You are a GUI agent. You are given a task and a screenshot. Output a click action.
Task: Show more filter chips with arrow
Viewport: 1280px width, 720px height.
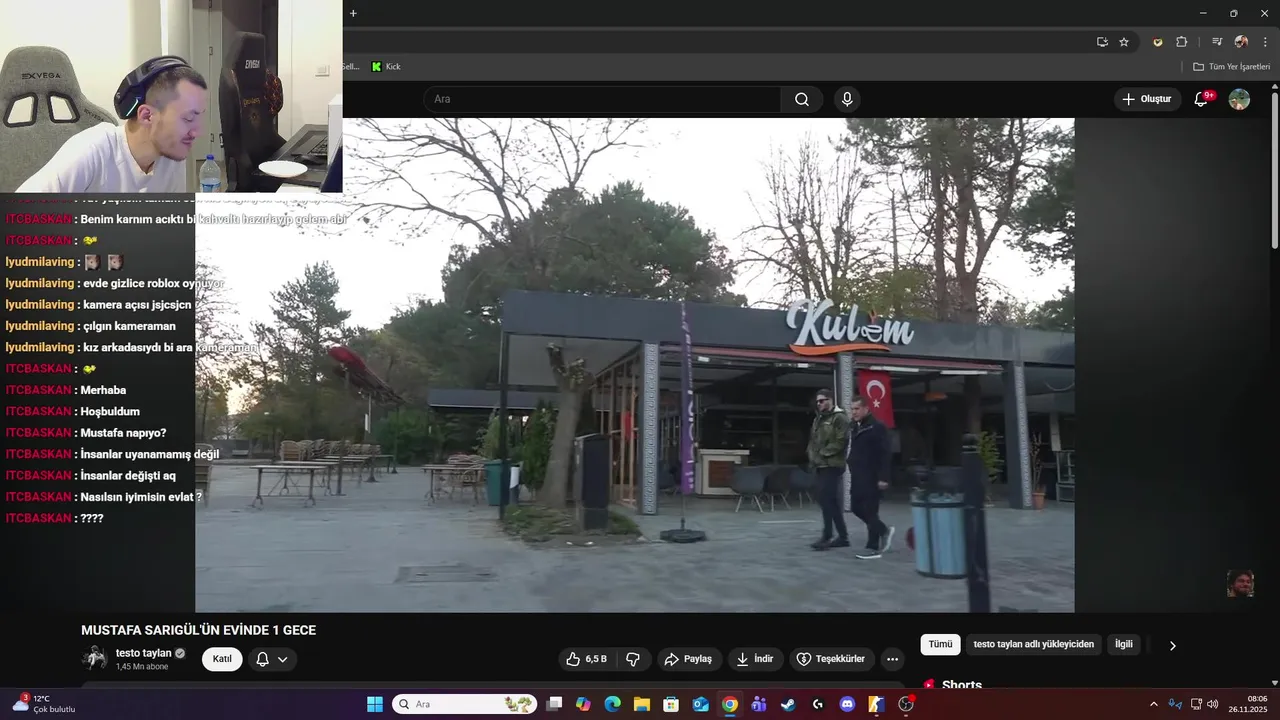(1173, 645)
